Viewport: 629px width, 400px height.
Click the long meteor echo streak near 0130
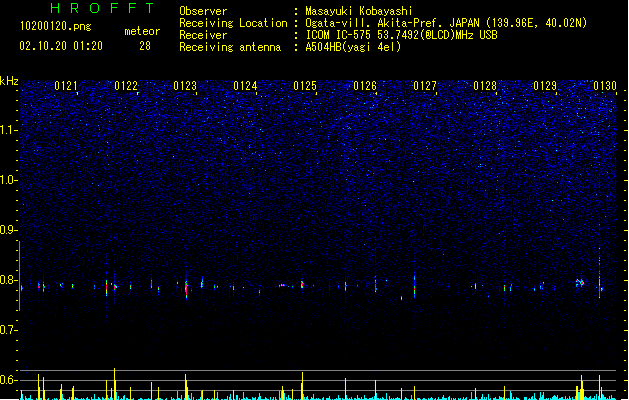pyautogui.click(x=600, y=273)
